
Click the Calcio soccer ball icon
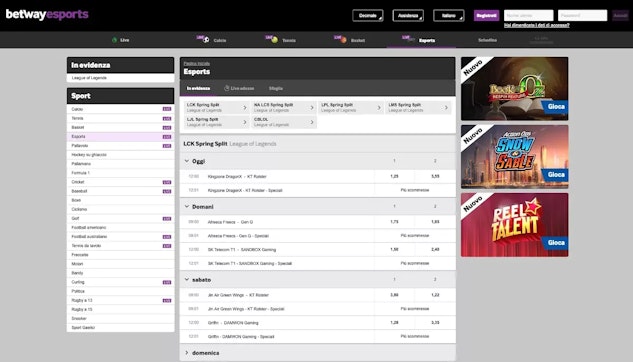point(206,40)
